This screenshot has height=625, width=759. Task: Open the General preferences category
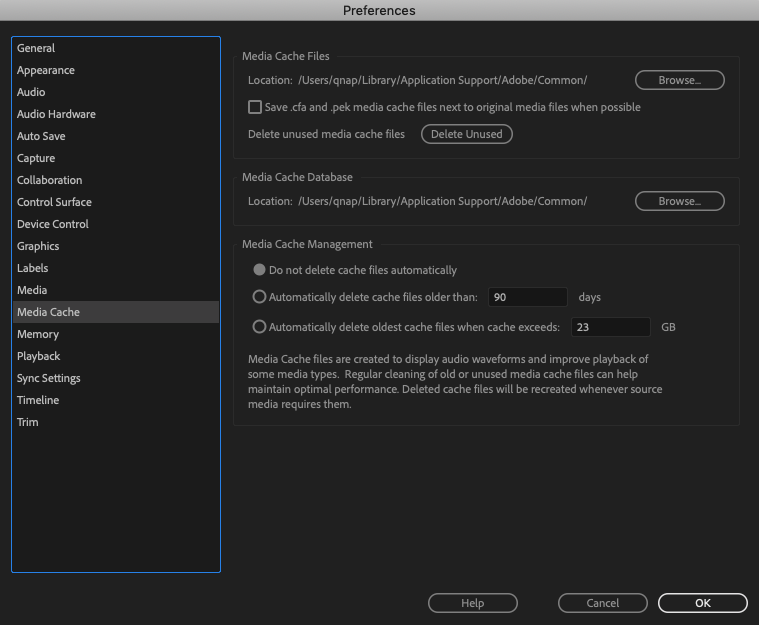click(116, 48)
